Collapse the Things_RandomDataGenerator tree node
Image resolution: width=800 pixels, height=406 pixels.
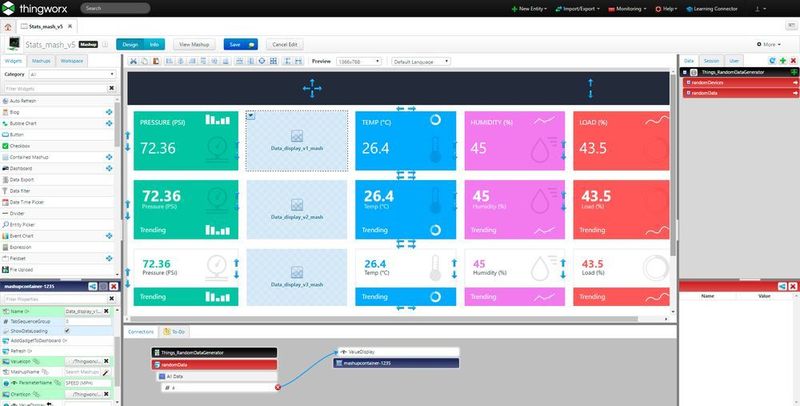[685, 72]
